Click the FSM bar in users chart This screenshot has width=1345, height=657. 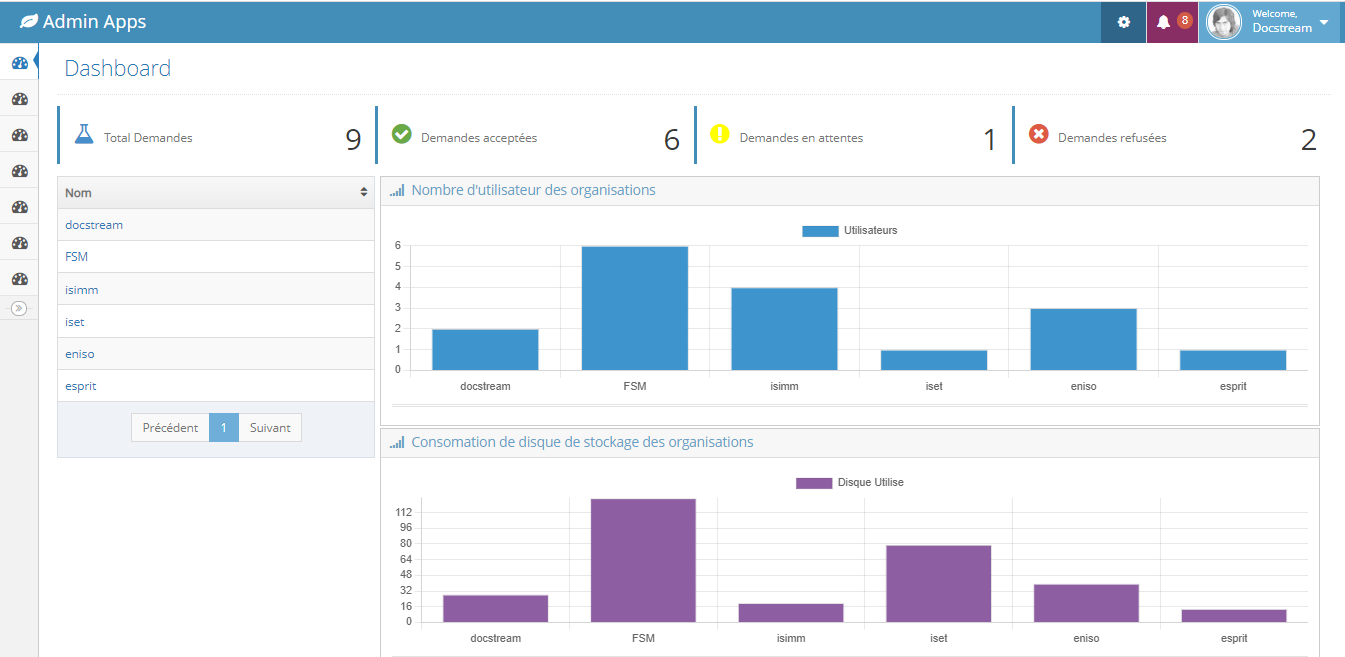pos(635,308)
